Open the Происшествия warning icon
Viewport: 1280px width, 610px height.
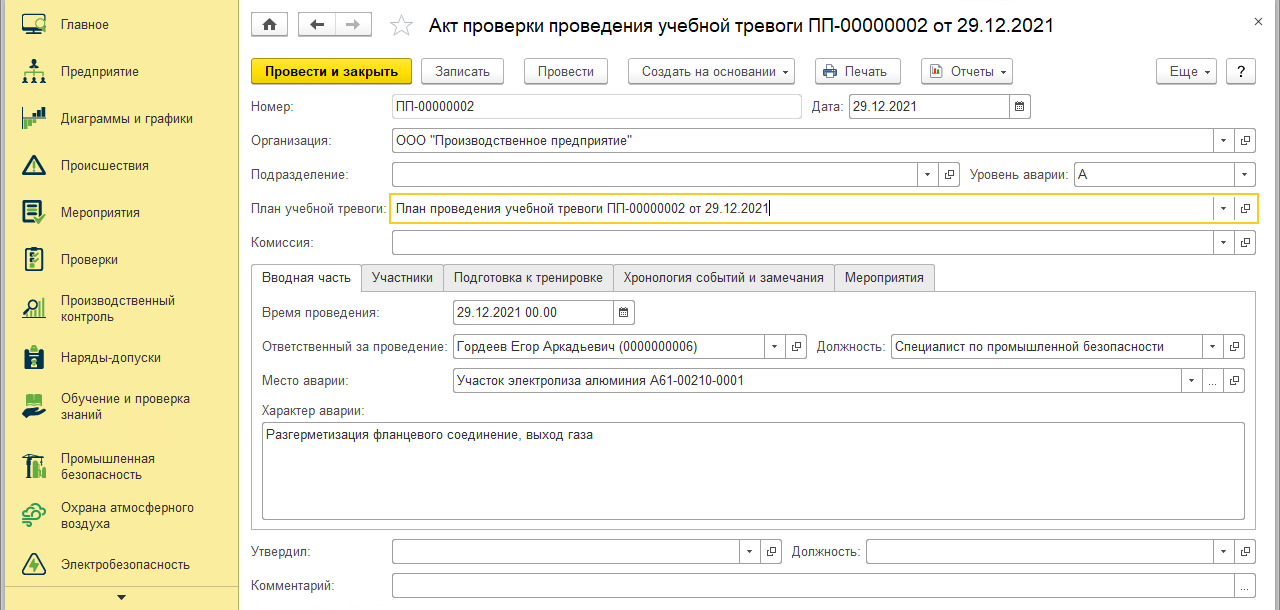(34, 165)
